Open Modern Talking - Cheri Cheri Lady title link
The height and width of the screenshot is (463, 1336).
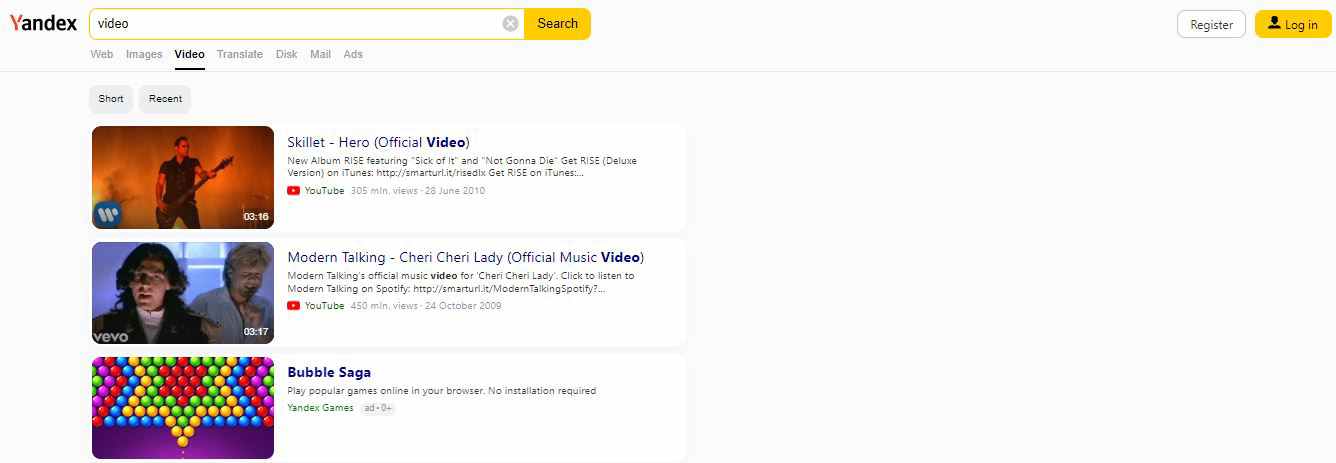(466, 257)
